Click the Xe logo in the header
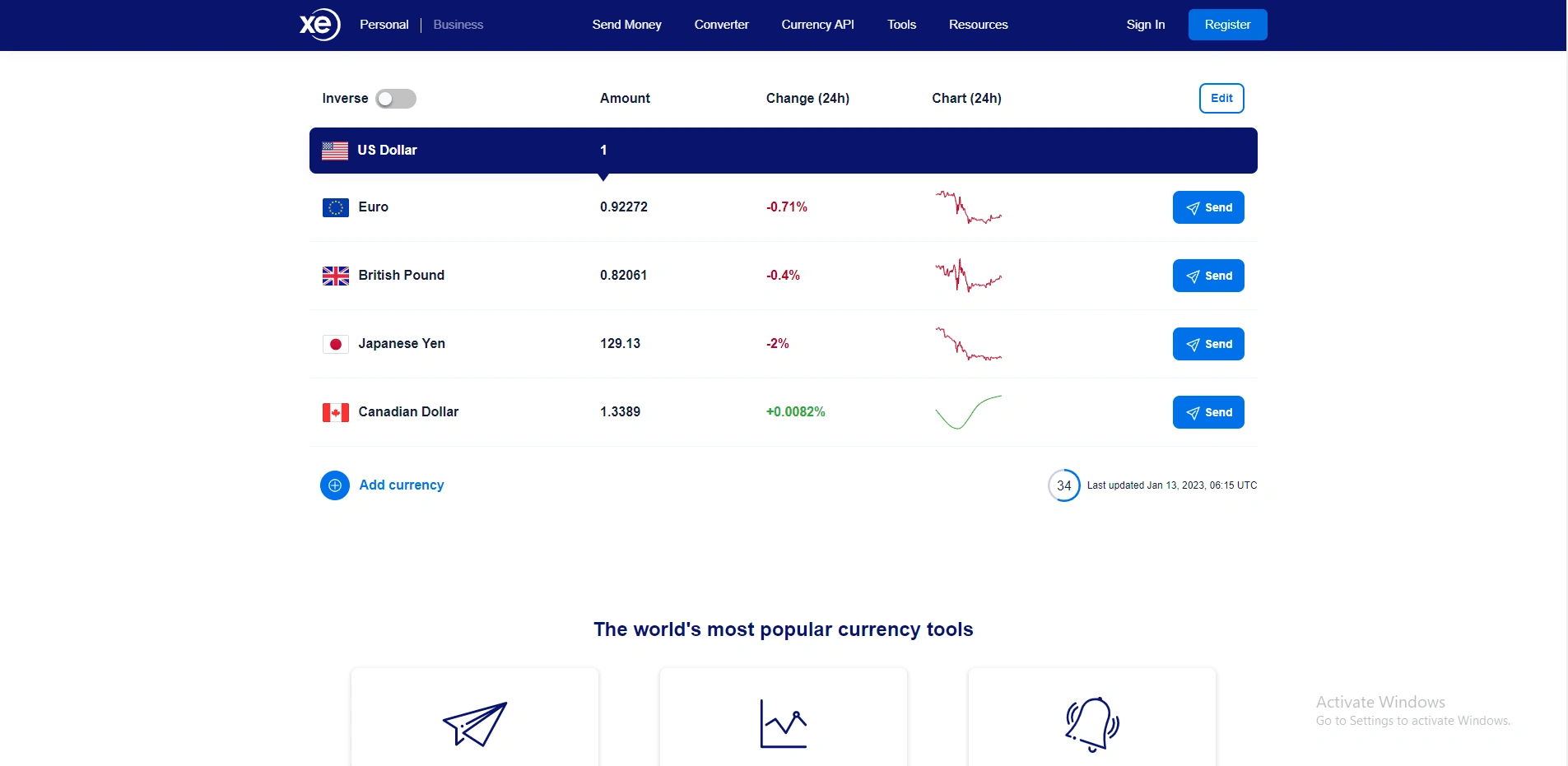 pyautogui.click(x=320, y=25)
